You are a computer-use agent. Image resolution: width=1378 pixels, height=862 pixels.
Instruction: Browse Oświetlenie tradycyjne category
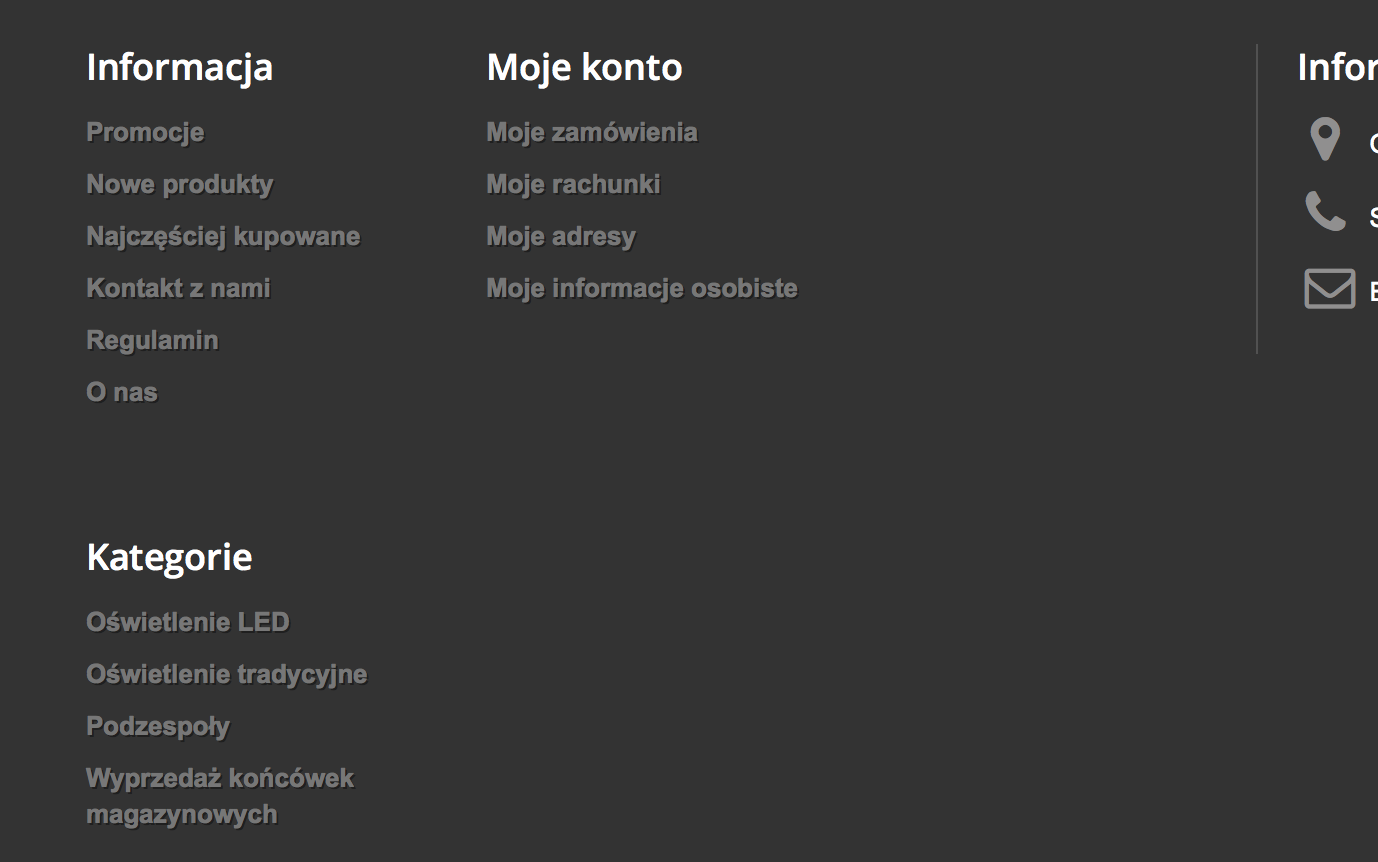pyautogui.click(x=227, y=674)
